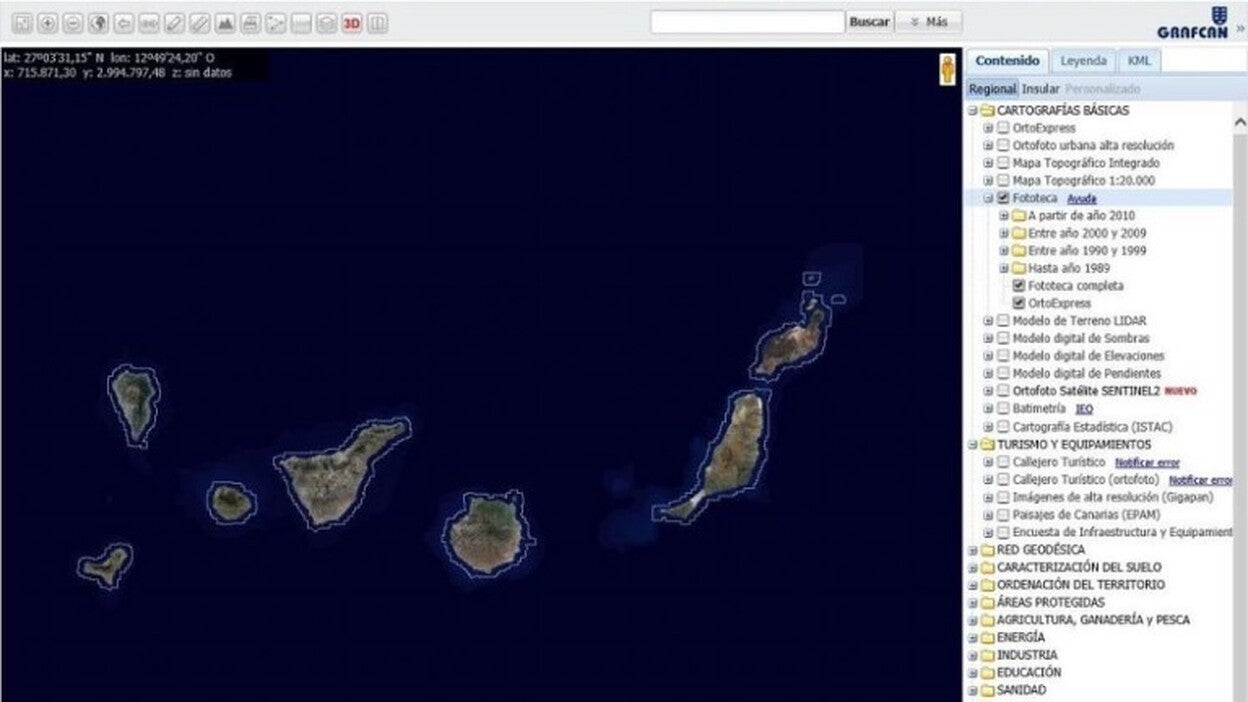Open the Ayuda link next to Fototeca
This screenshot has width=1248, height=702.
click(1081, 199)
